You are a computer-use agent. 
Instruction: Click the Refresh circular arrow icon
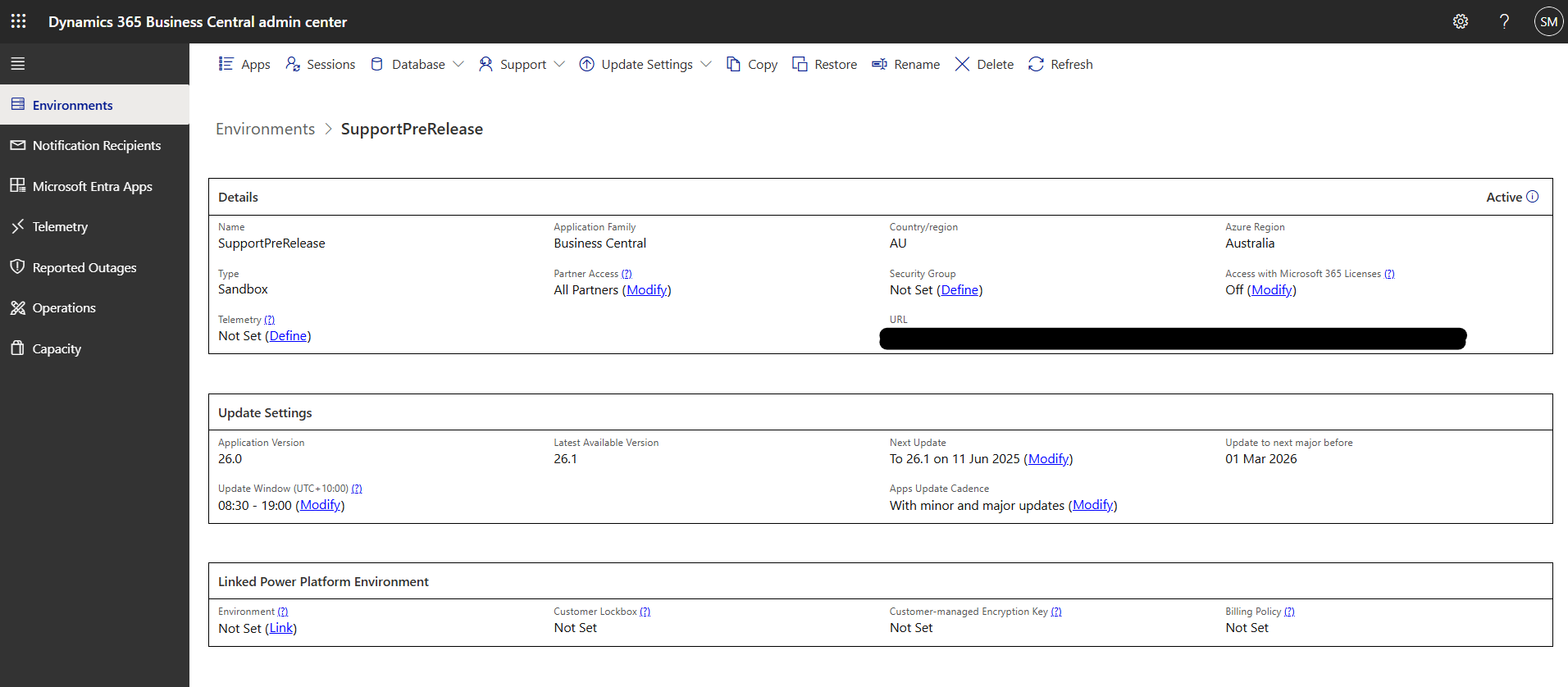1036,64
